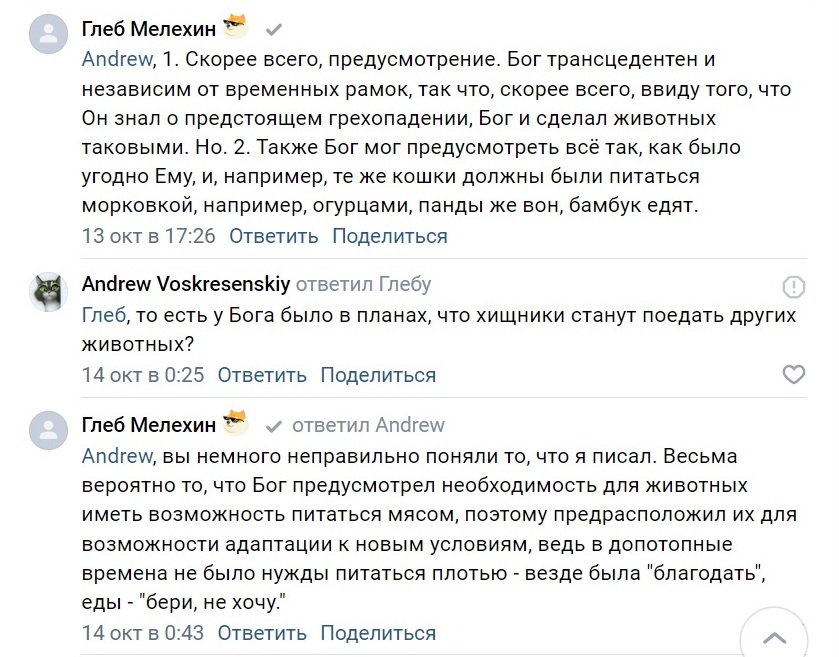Click the exclamation report icon on Andrew's comment
This screenshot has height=657, width=839.
[x=793, y=287]
